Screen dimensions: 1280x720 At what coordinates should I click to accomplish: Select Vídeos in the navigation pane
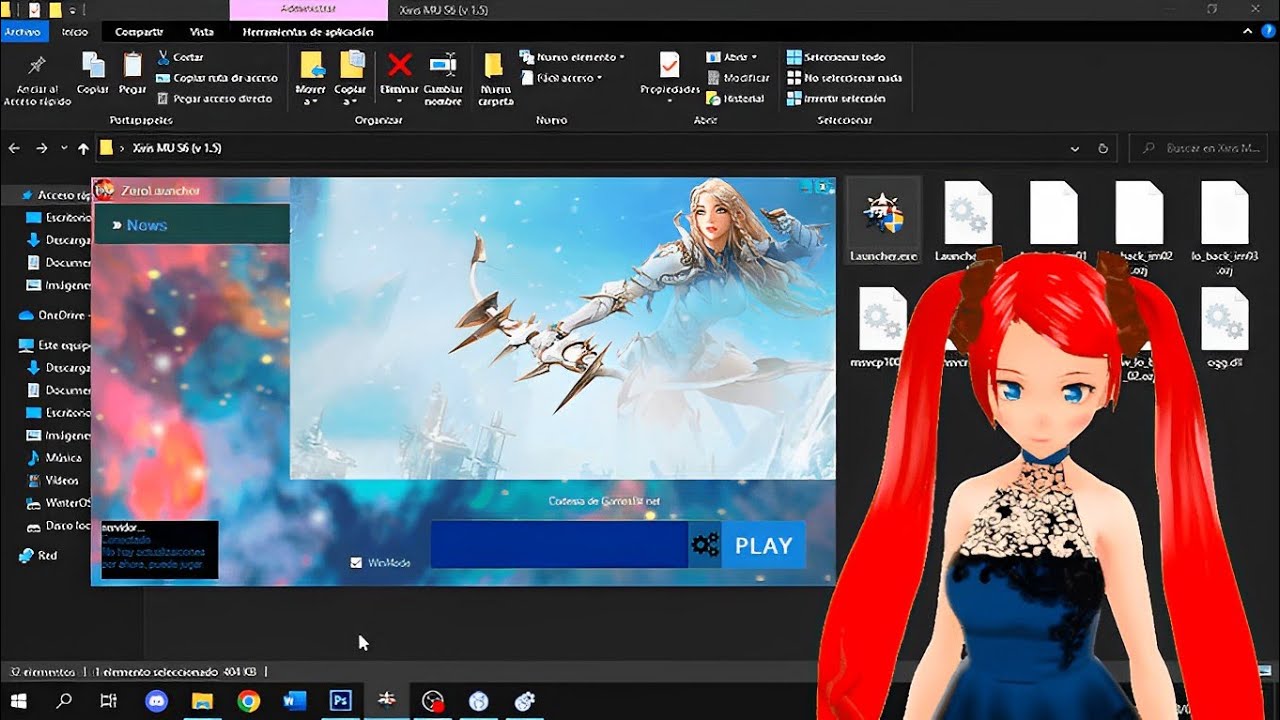point(53,480)
